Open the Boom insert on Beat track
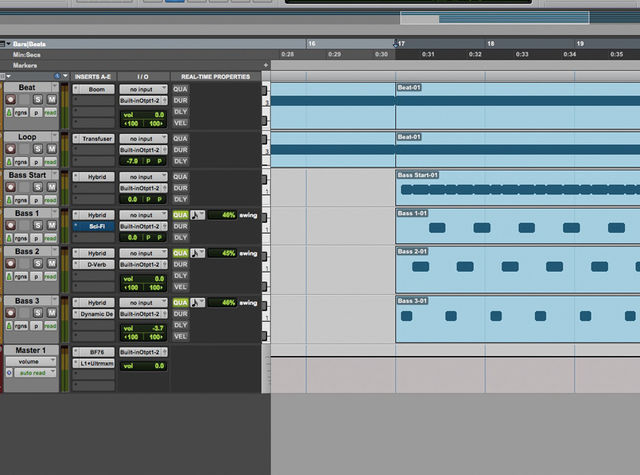Viewport: 640px width, 475px height. point(94,89)
